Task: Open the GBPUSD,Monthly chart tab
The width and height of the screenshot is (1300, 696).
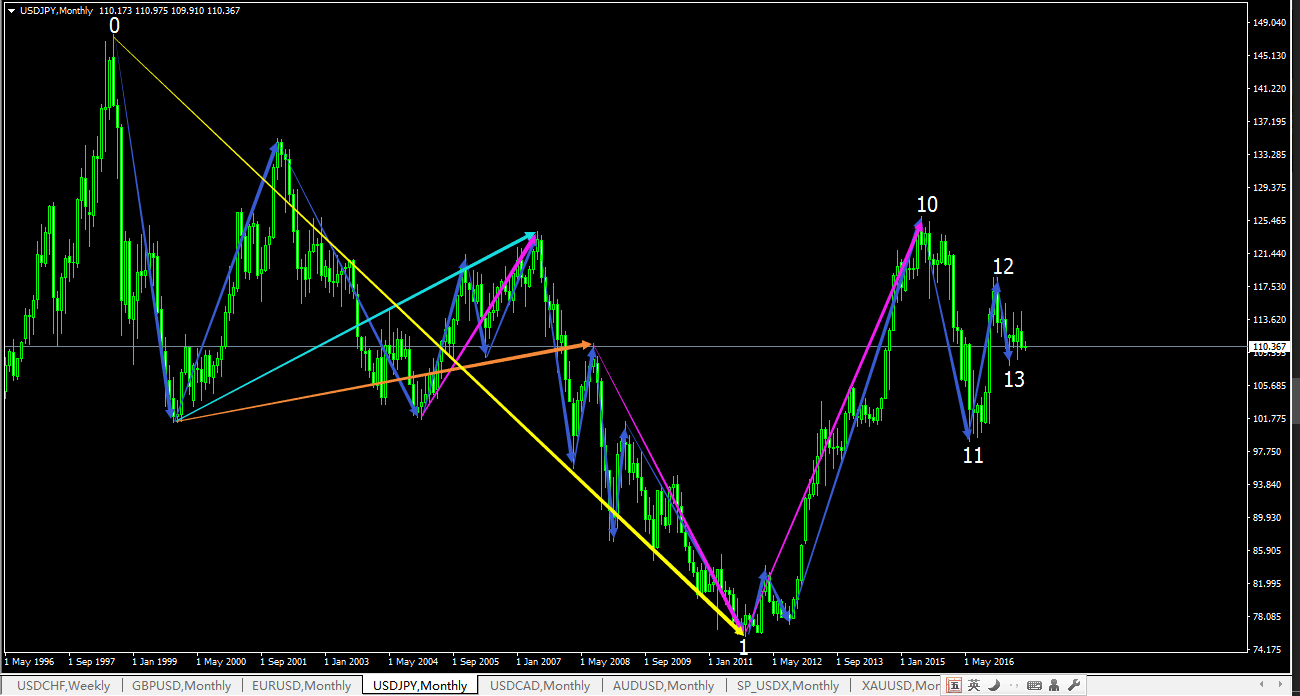Action: click(181, 686)
